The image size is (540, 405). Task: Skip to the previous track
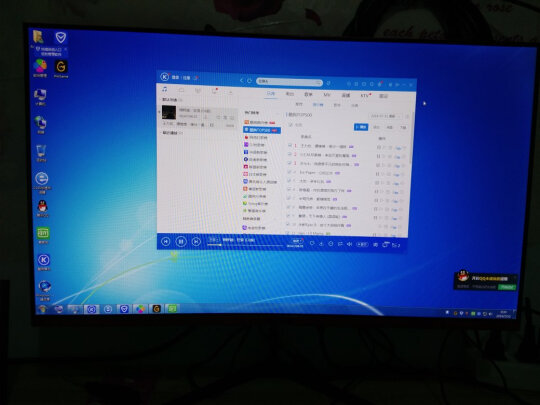click(166, 242)
